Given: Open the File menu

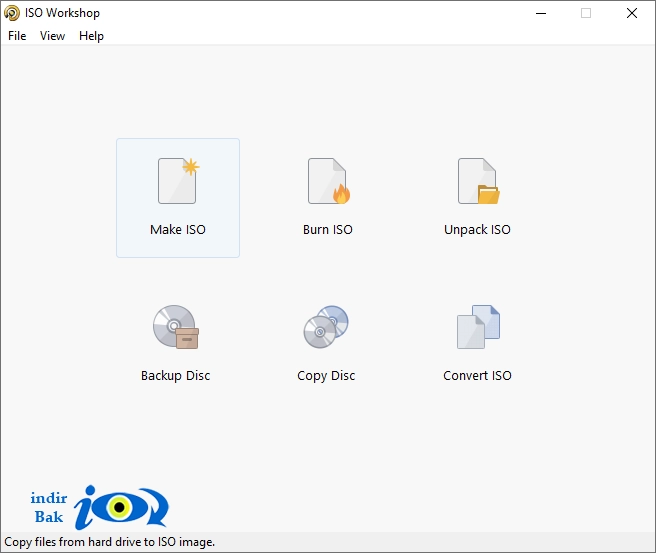Looking at the screenshot, I should click(x=17, y=36).
